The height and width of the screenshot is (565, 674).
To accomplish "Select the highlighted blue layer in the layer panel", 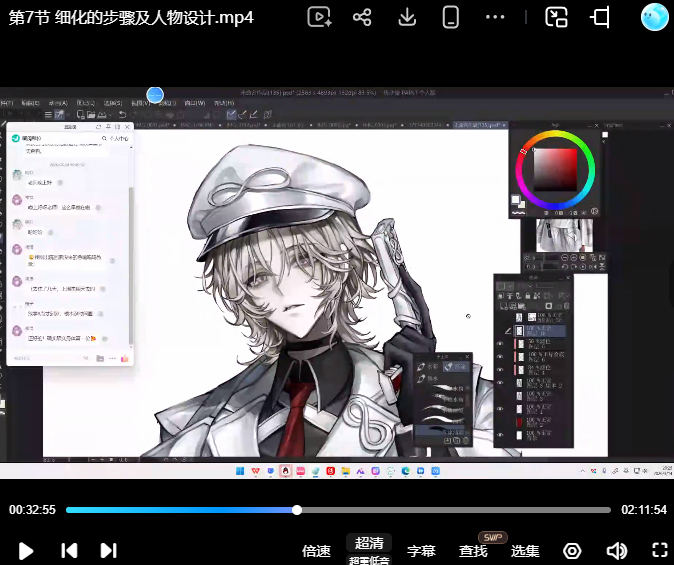I will 540,330.
